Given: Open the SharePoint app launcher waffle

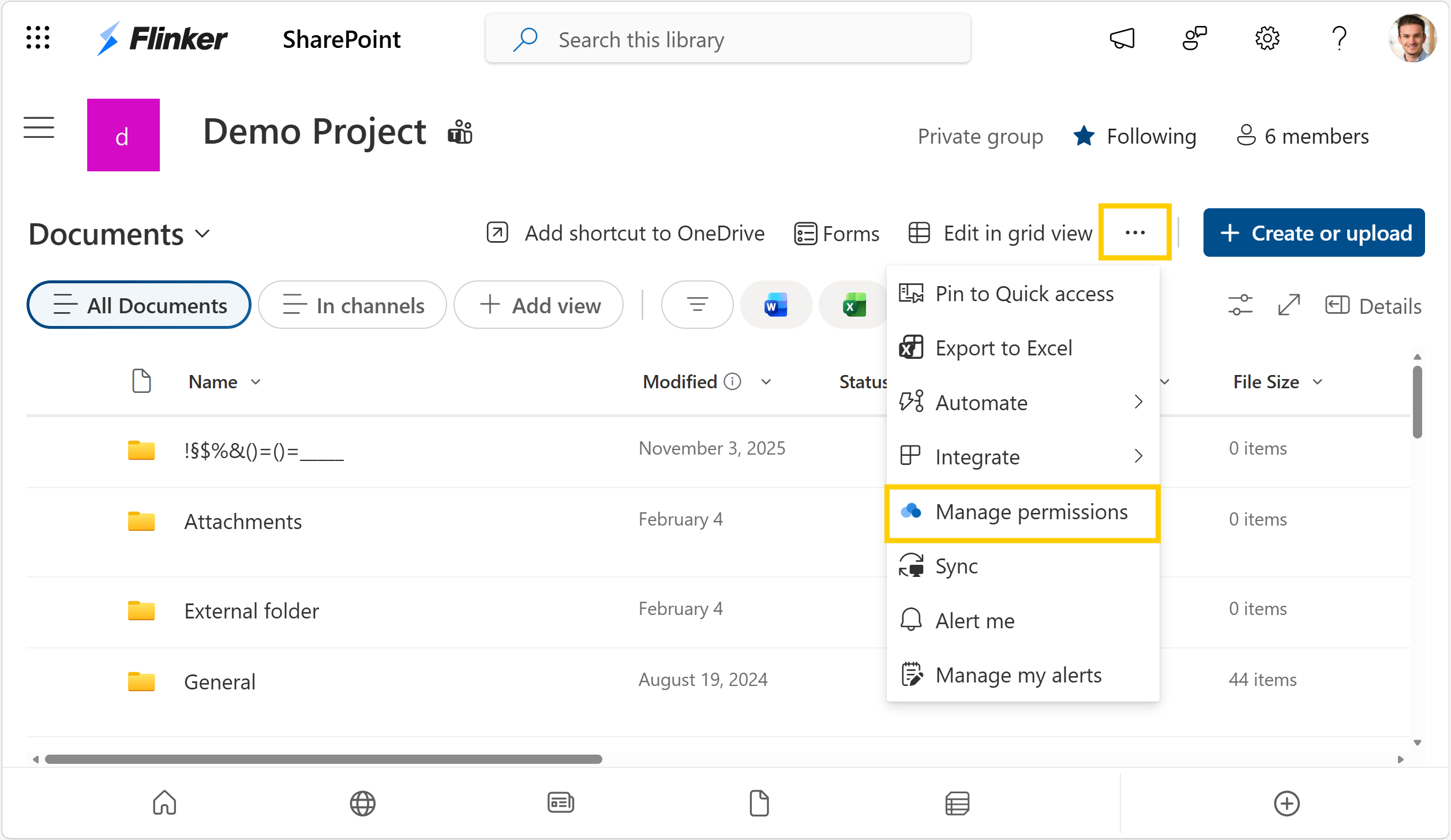Looking at the screenshot, I should pos(38,38).
